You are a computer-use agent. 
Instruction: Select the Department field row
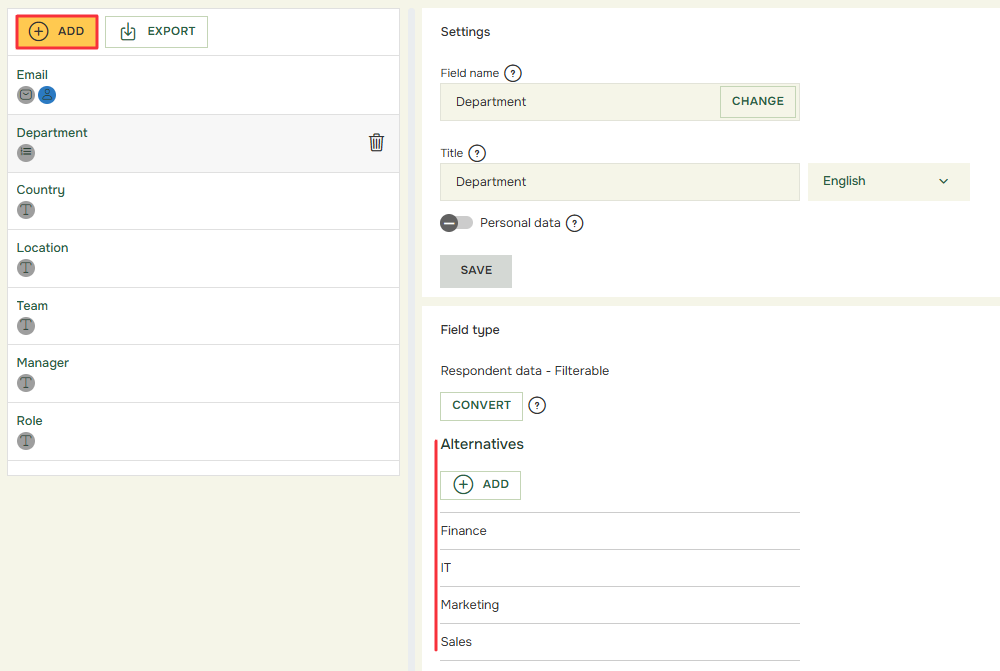[203, 144]
